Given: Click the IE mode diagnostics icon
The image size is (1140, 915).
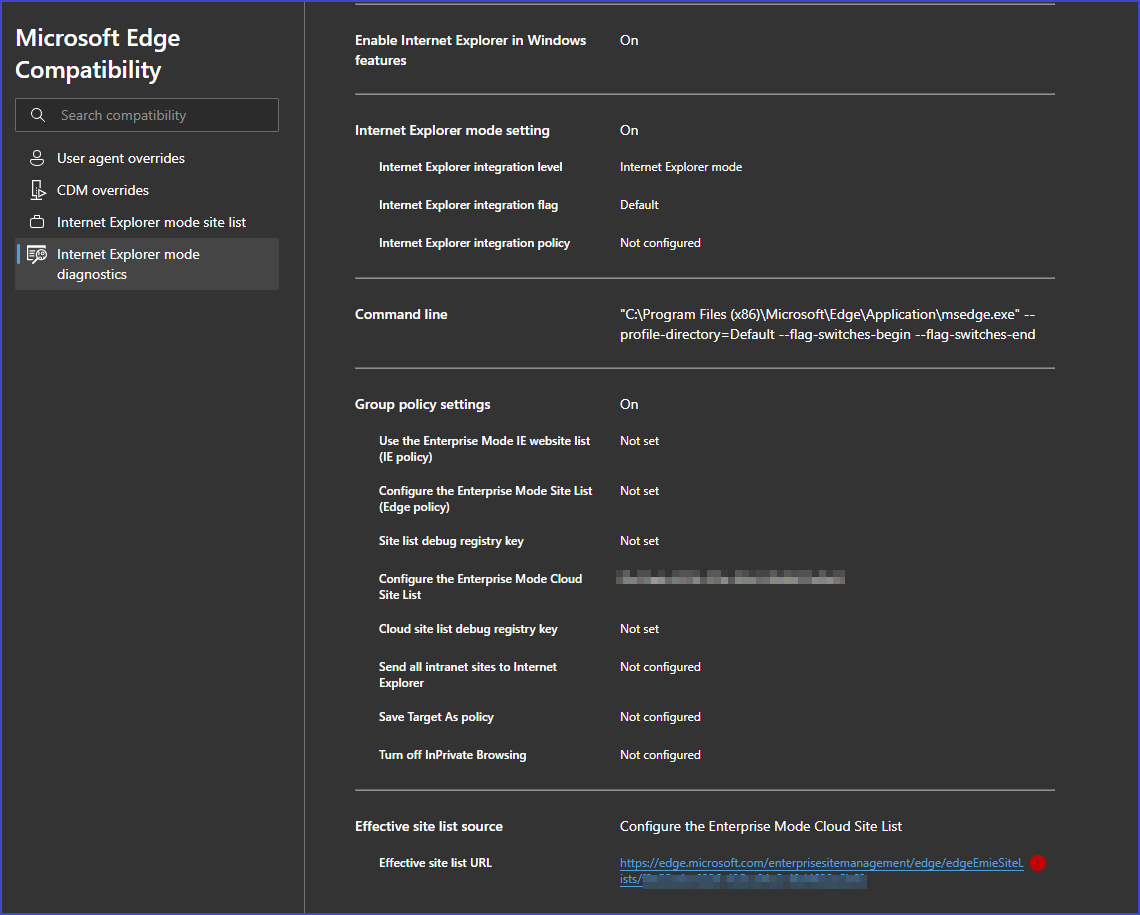Looking at the screenshot, I should click(x=37, y=254).
